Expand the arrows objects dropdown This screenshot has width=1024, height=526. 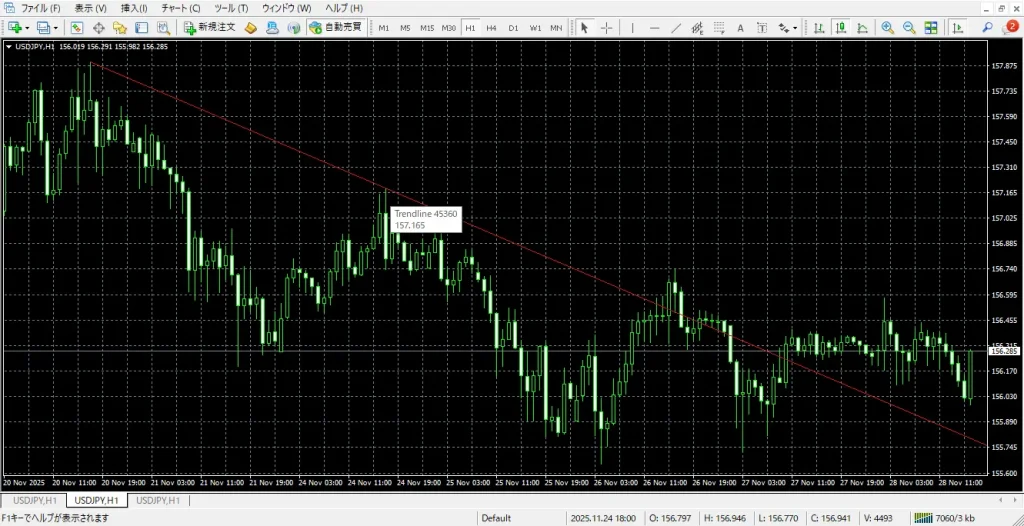point(796,28)
